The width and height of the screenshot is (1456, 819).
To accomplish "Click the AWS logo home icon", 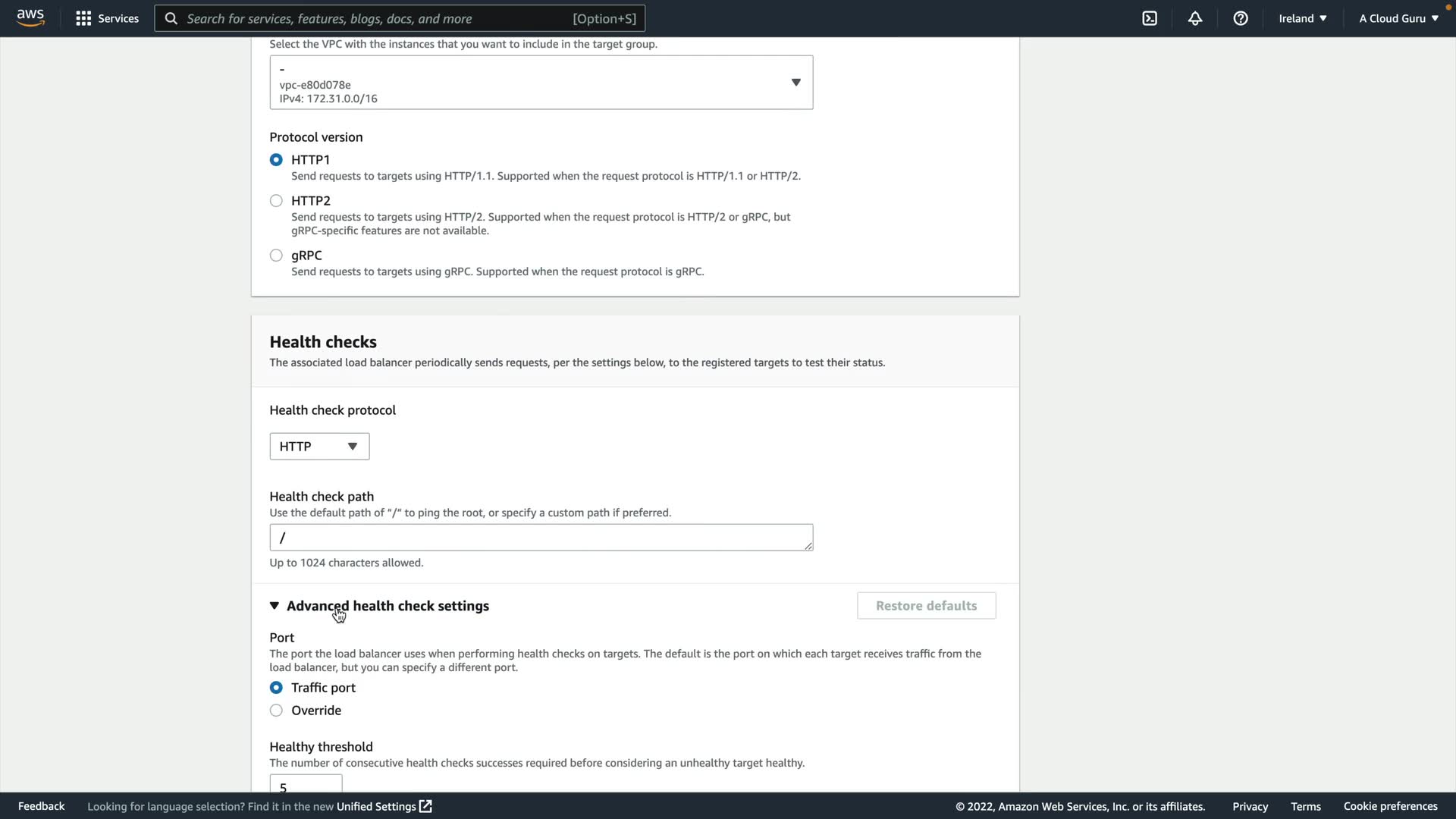I will (x=30, y=18).
